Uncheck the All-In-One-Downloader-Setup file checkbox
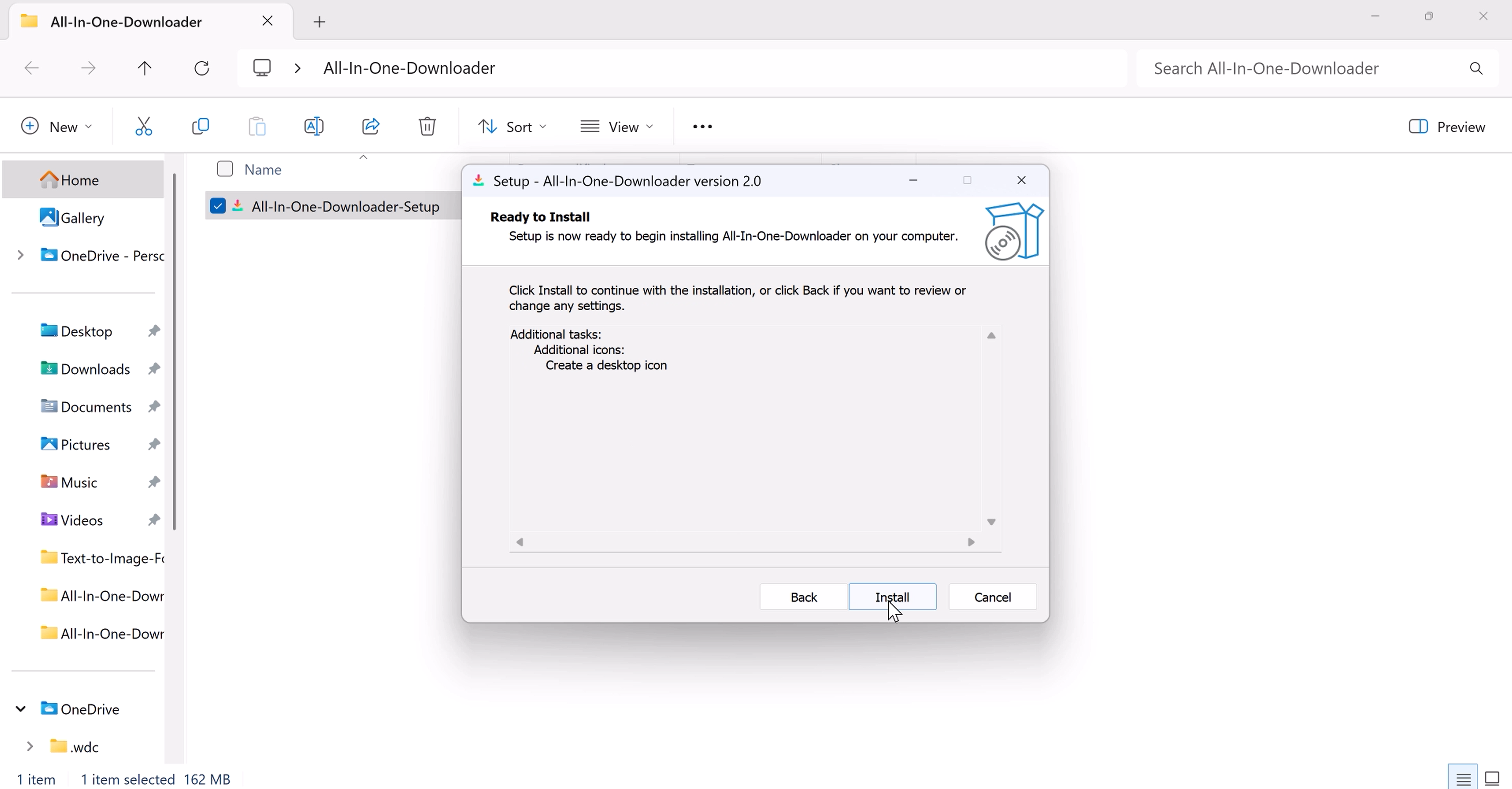 click(218, 206)
